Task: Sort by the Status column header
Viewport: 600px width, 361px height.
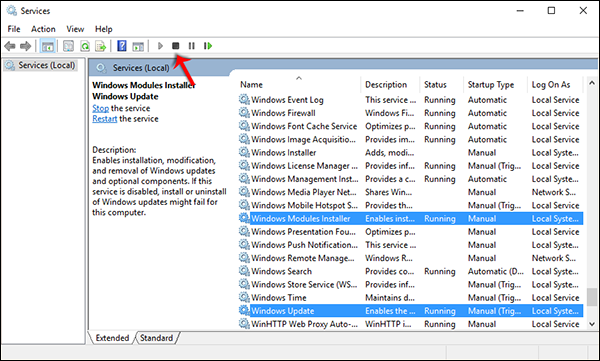Action: coord(441,84)
